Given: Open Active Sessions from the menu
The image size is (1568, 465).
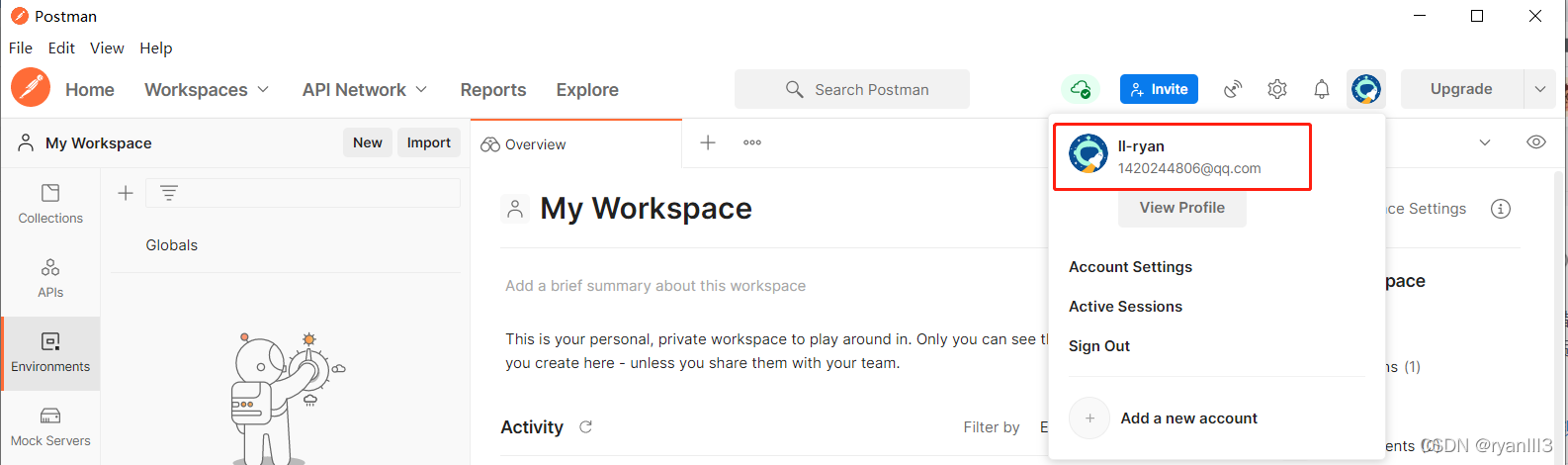Looking at the screenshot, I should 1125,307.
